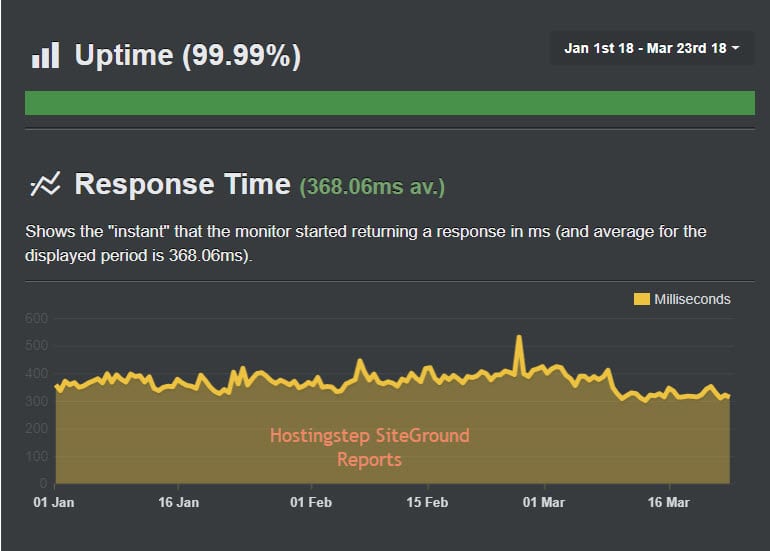Click the 16 Jan axis label
Viewport: 770px width, 551px height.
179,502
